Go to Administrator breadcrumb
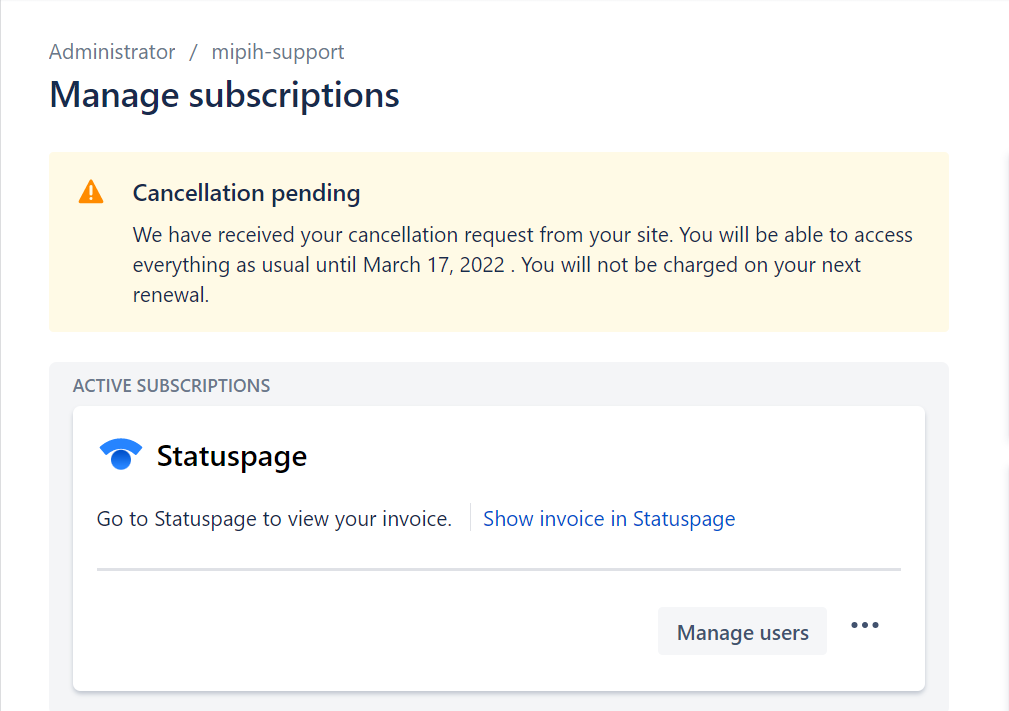The height and width of the screenshot is (711, 1009). [112, 51]
